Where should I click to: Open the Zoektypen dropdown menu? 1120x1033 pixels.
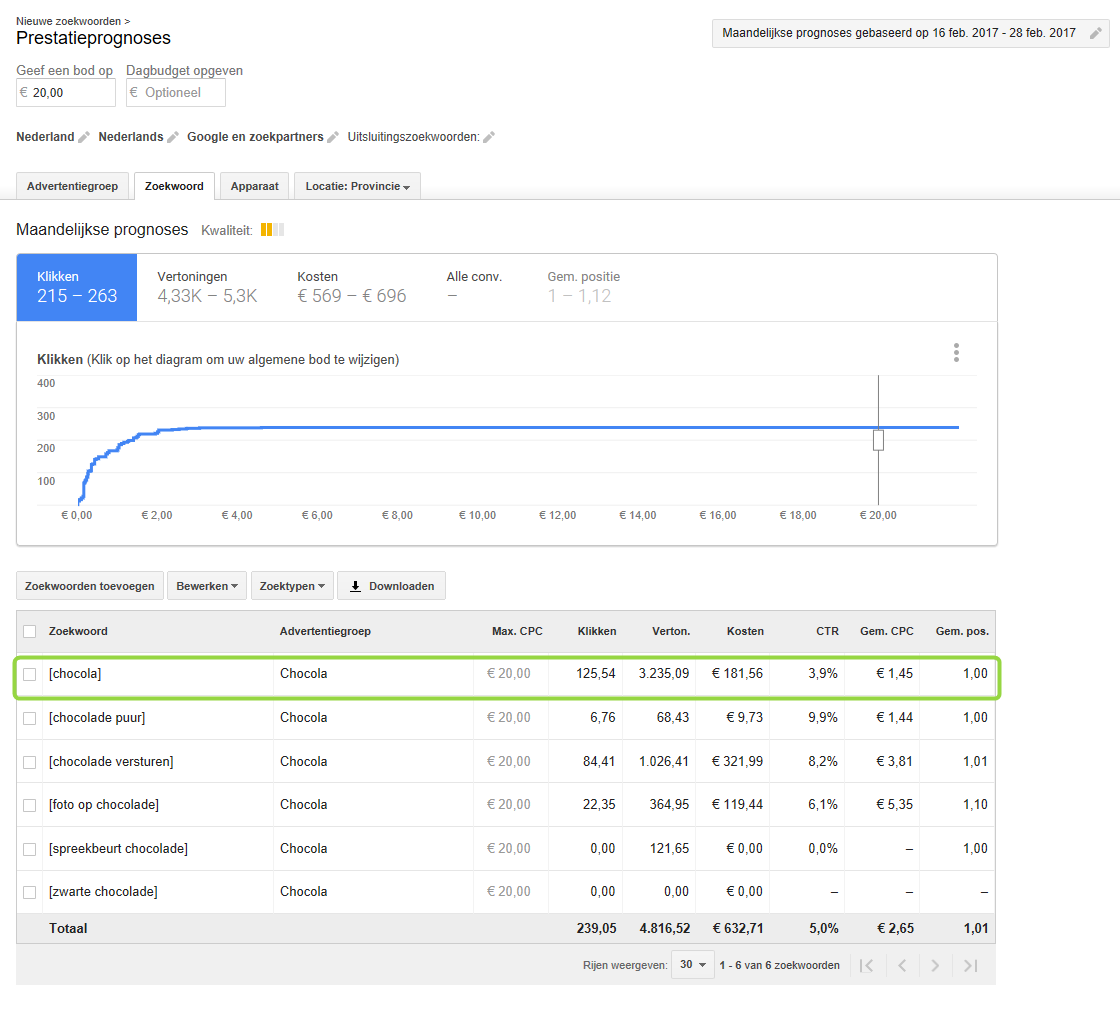[x=292, y=586]
